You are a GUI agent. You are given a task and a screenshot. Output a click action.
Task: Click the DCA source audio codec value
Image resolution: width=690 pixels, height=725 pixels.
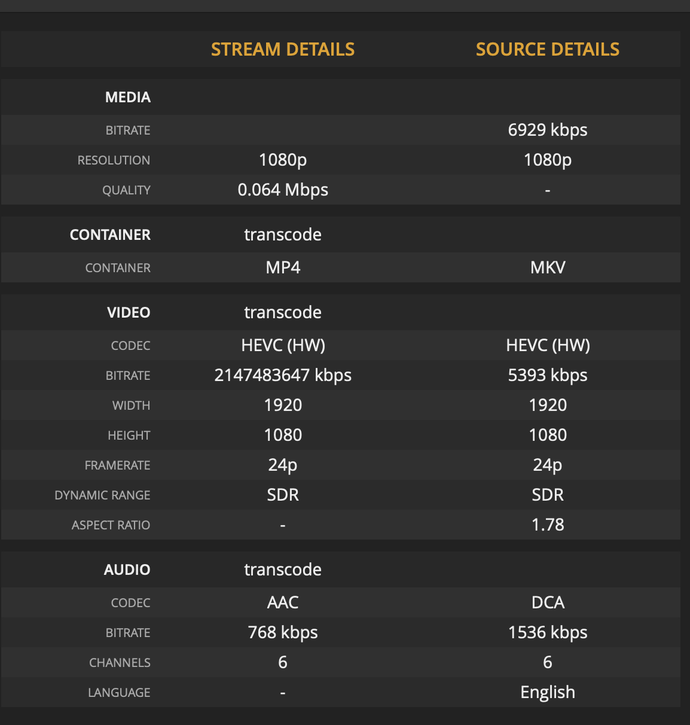click(x=547, y=603)
